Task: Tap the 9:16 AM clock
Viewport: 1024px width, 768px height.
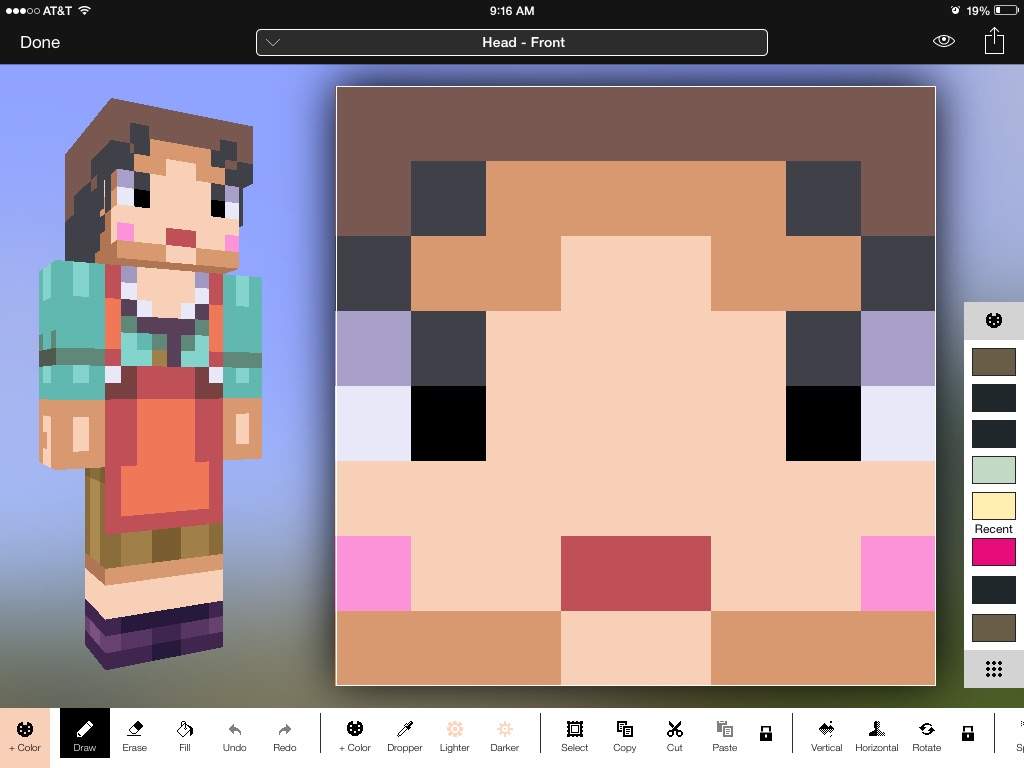Action: point(512,10)
